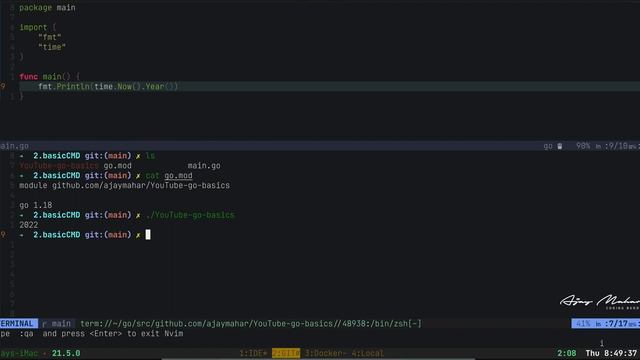Click the main.go filename in editor statusline
The height and width of the screenshot is (360, 640).
pos(14,146)
